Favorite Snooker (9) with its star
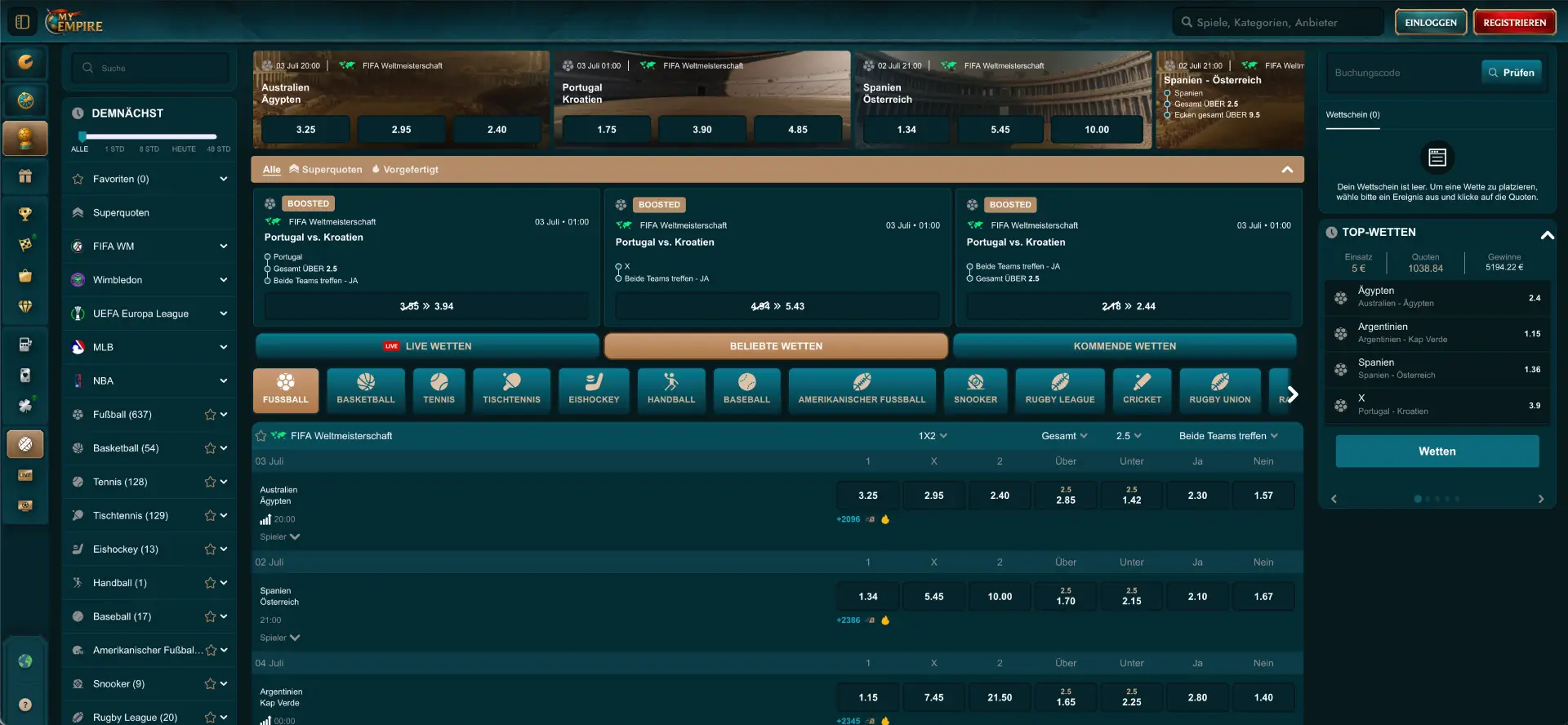 [x=210, y=684]
